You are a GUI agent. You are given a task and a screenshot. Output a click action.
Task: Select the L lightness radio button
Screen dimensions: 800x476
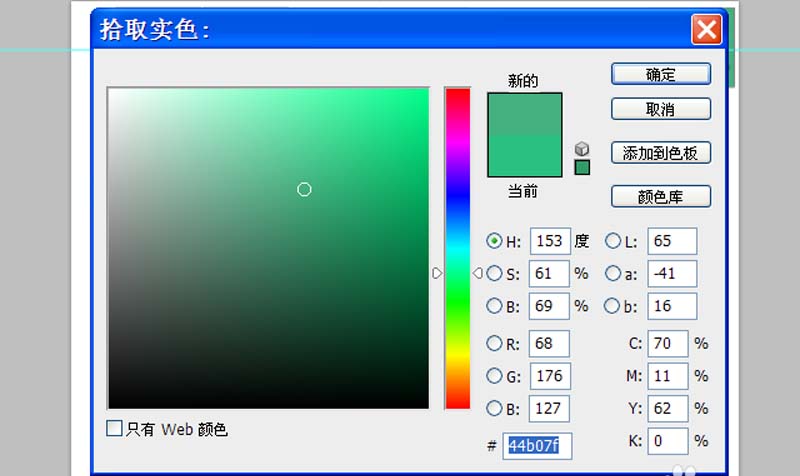tap(613, 241)
